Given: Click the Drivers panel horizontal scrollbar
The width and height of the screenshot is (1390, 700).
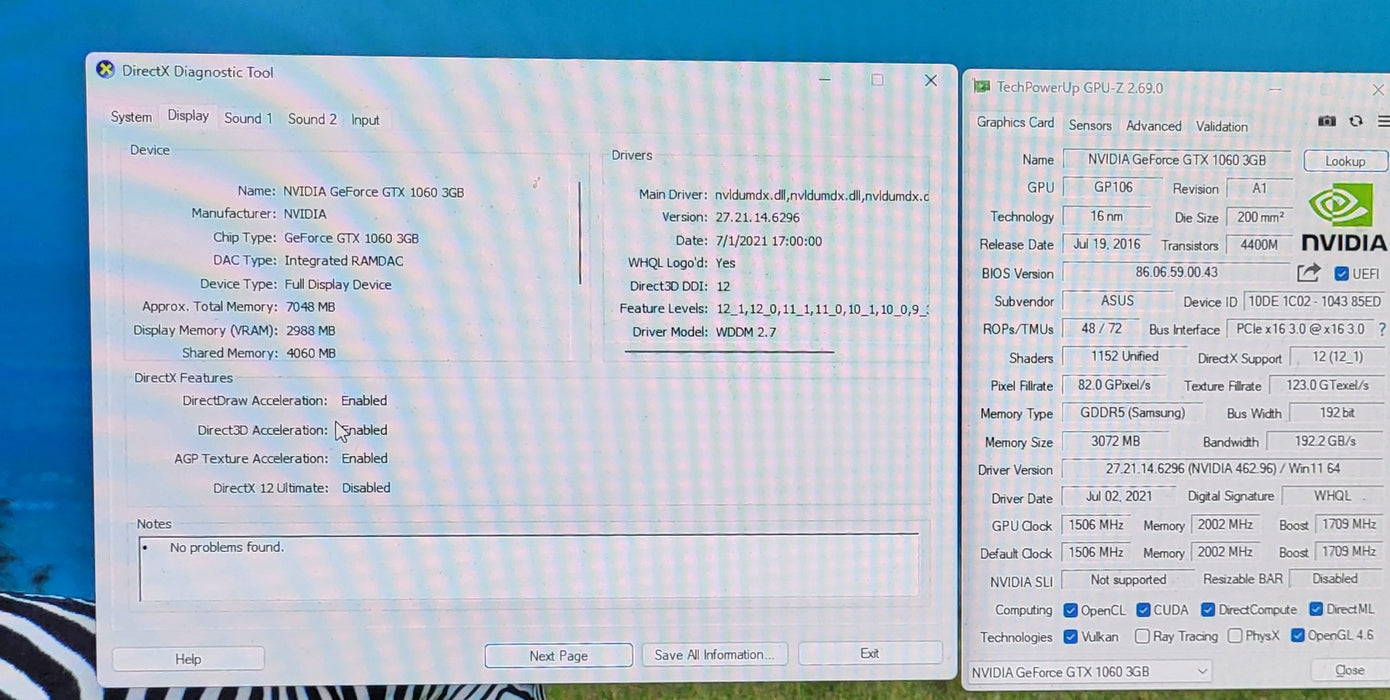Looking at the screenshot, I should [x=729, y=352].
